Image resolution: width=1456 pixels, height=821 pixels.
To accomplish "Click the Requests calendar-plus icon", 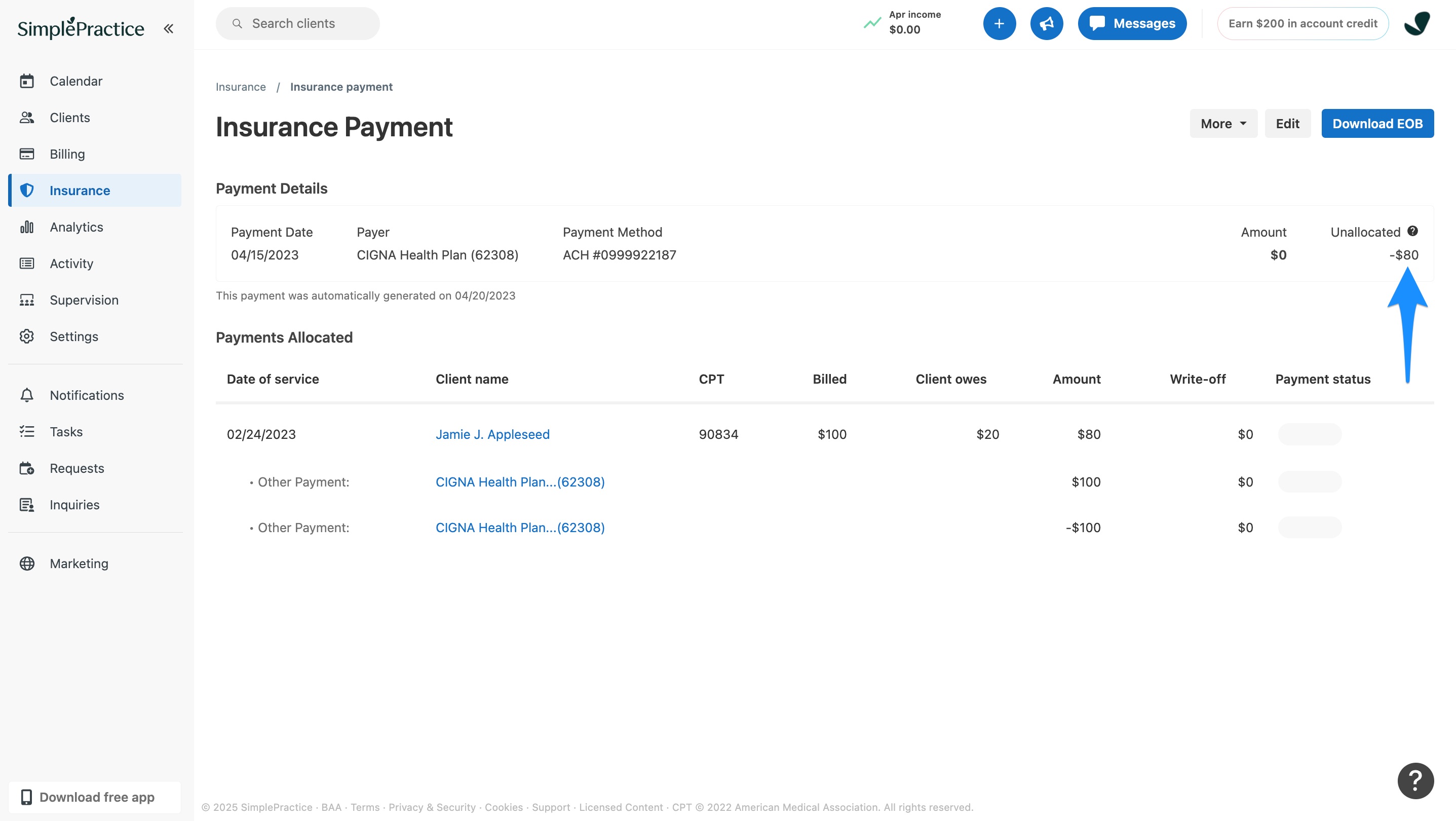I will [26, 468].
